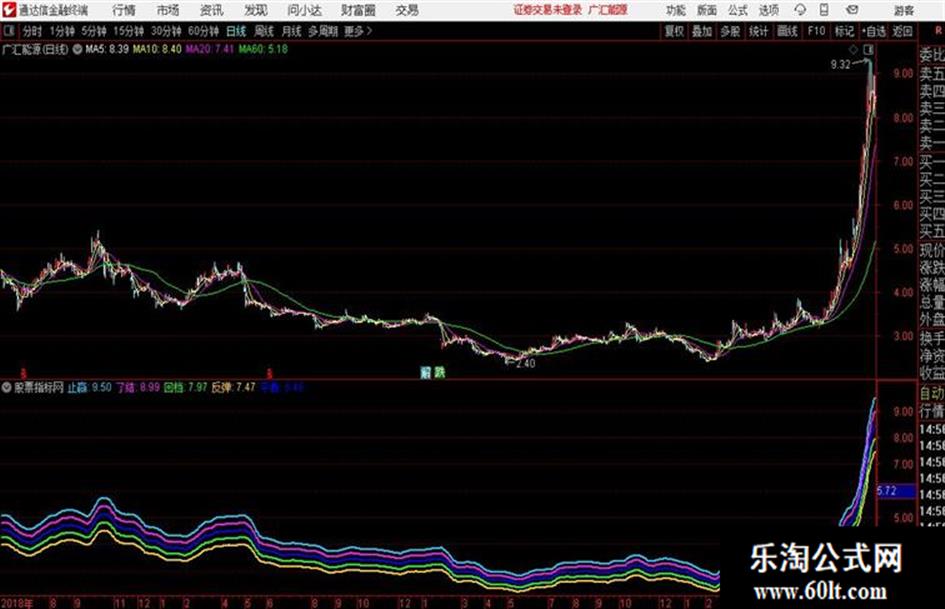Open the 发现 menu
Screen dimensions: 945x609
click(x=256, y=10)
